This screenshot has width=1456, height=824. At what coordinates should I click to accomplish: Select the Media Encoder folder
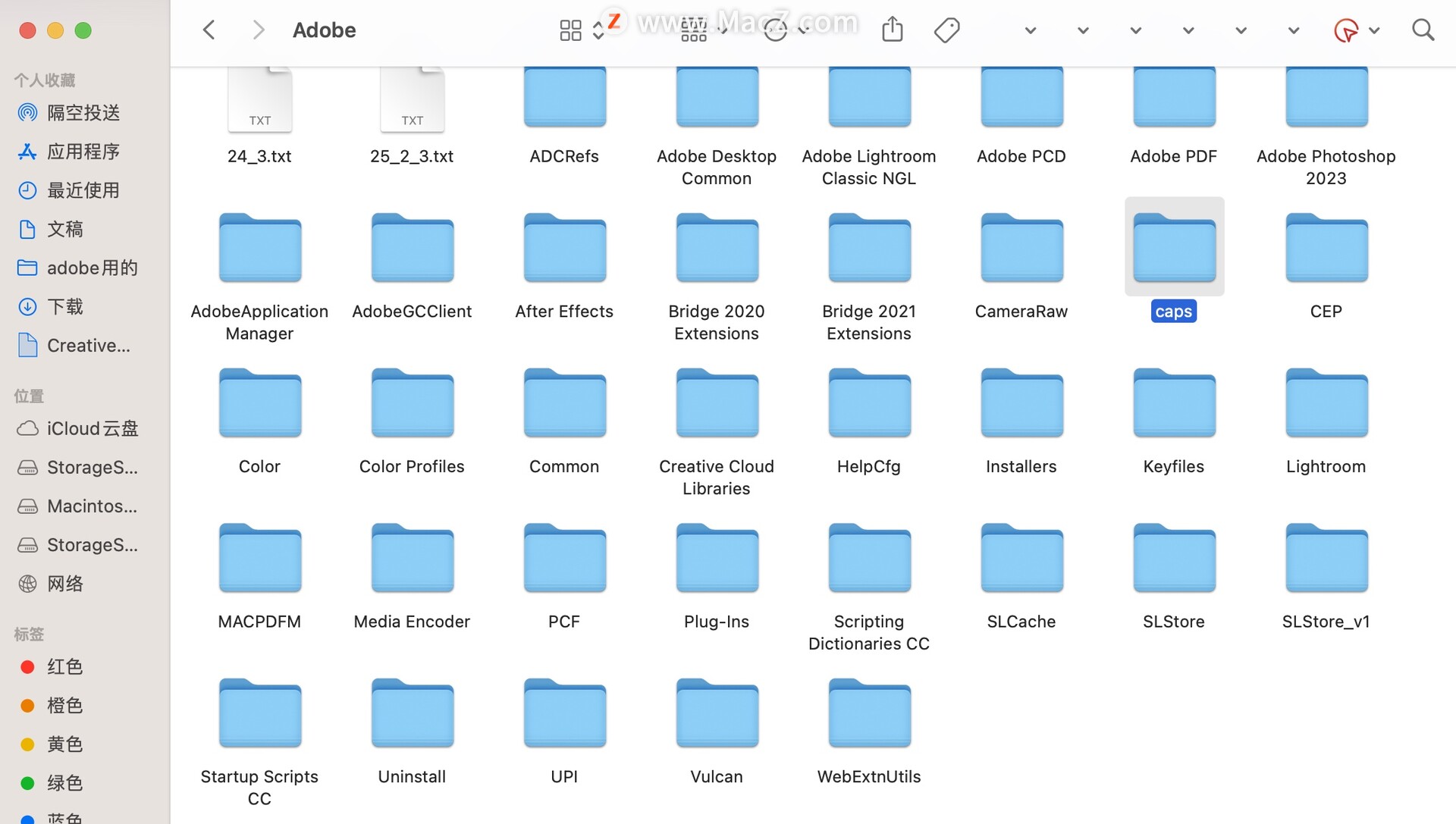coord(412,558)
